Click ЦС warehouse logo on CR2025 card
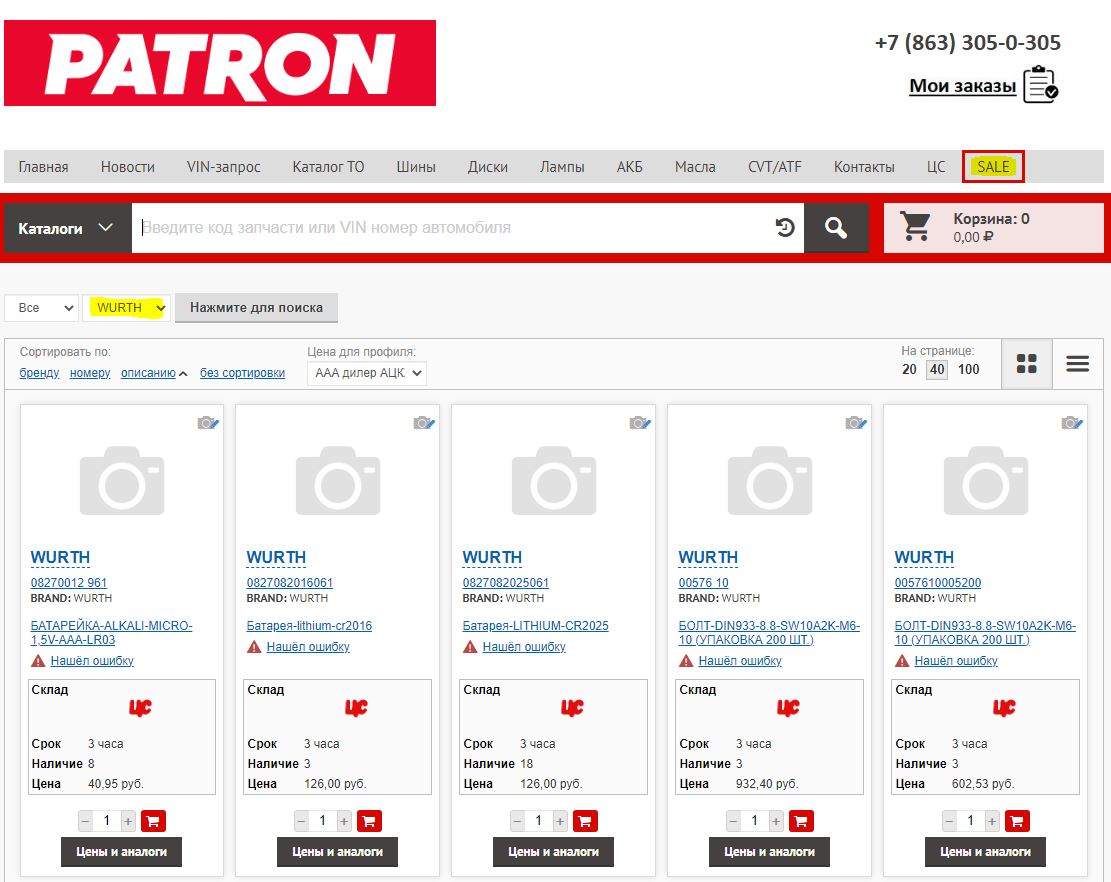1111x882 pixels. pyautogui.click(x=573, y=707)
